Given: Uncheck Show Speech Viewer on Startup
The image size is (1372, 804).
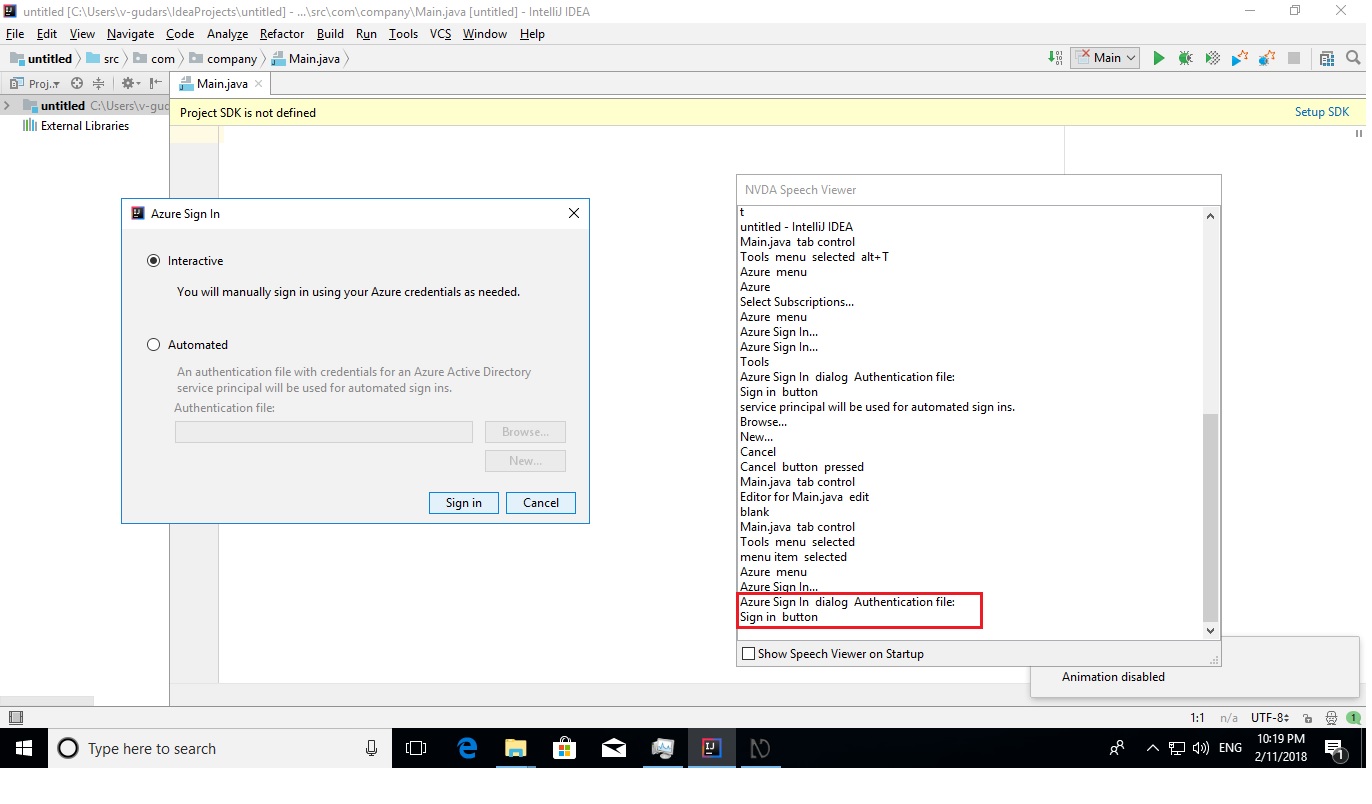Looking at the screenshot, I should pyautogui.click(x=747, y=653).
